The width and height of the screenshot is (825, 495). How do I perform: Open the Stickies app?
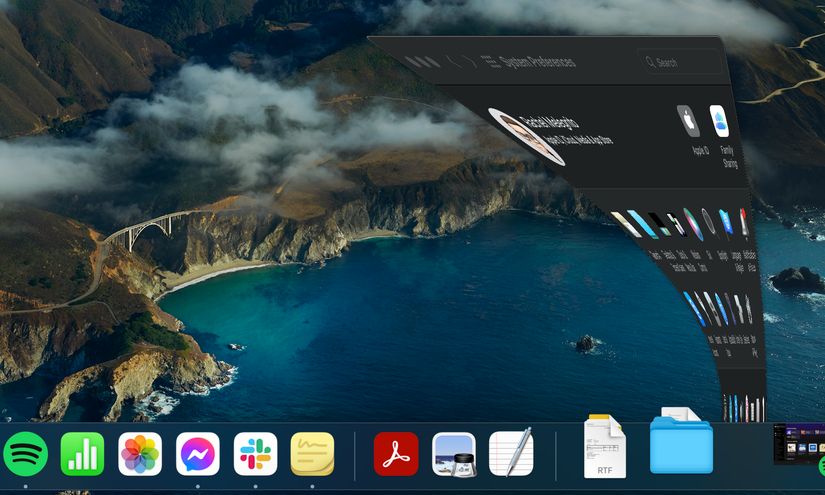coord(313,454)
